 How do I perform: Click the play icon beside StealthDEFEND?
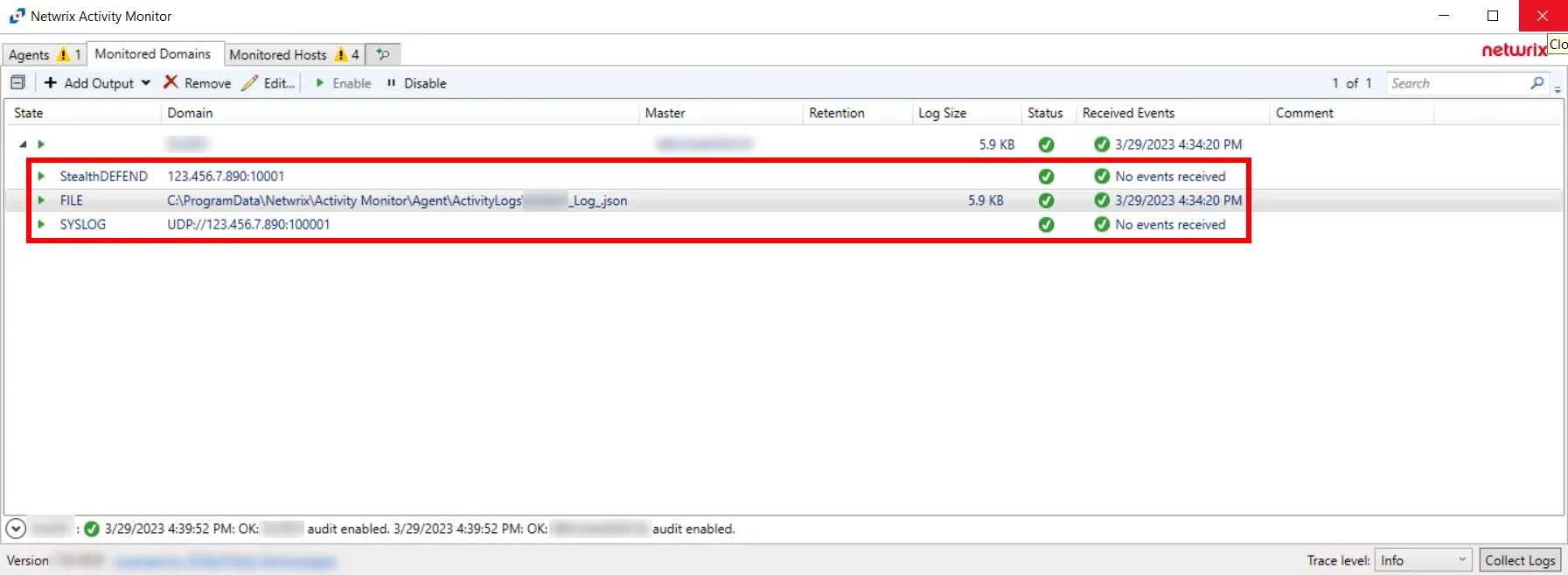(41, 176)
